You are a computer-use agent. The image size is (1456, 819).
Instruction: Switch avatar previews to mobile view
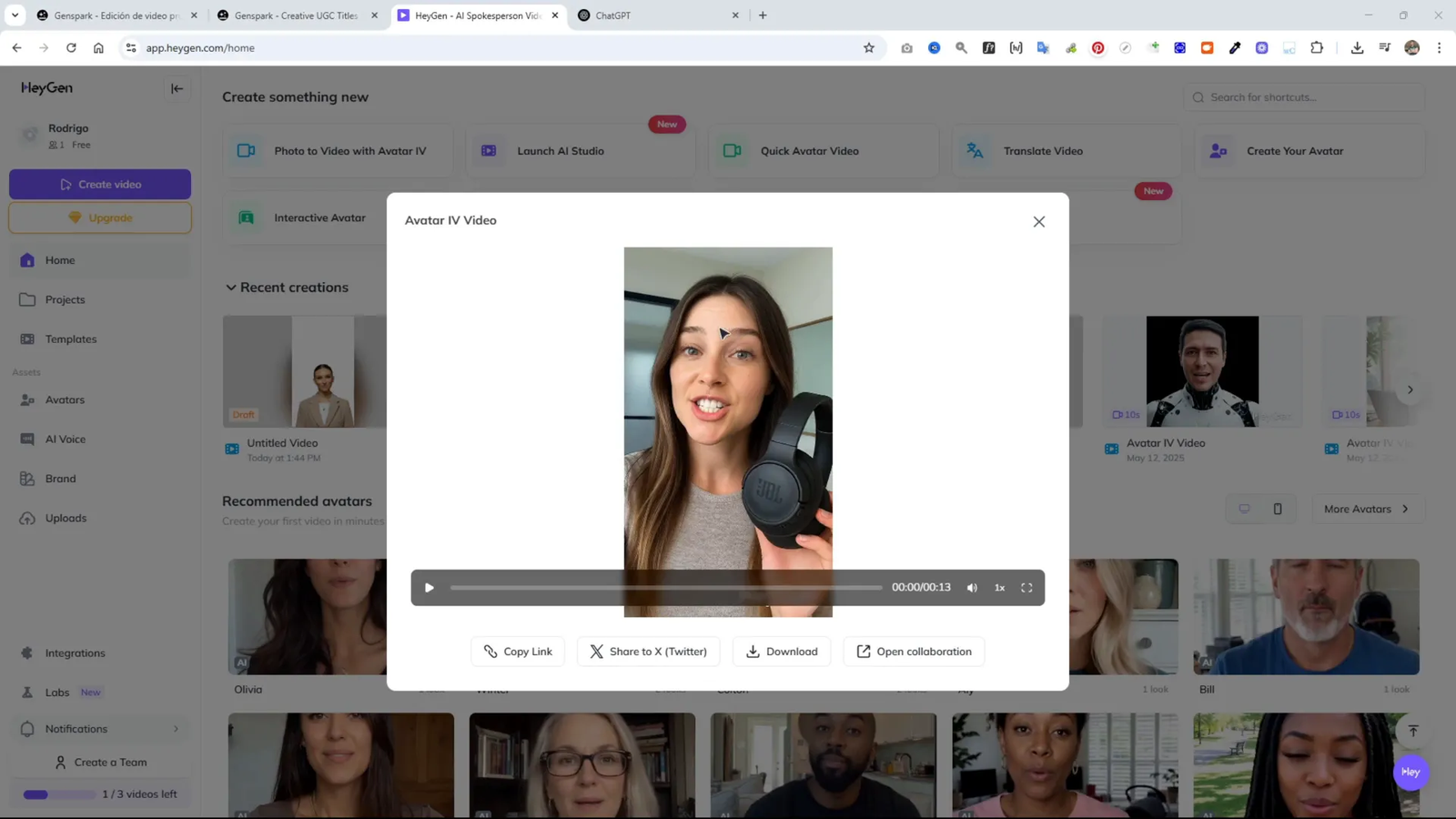point(1278,509)
